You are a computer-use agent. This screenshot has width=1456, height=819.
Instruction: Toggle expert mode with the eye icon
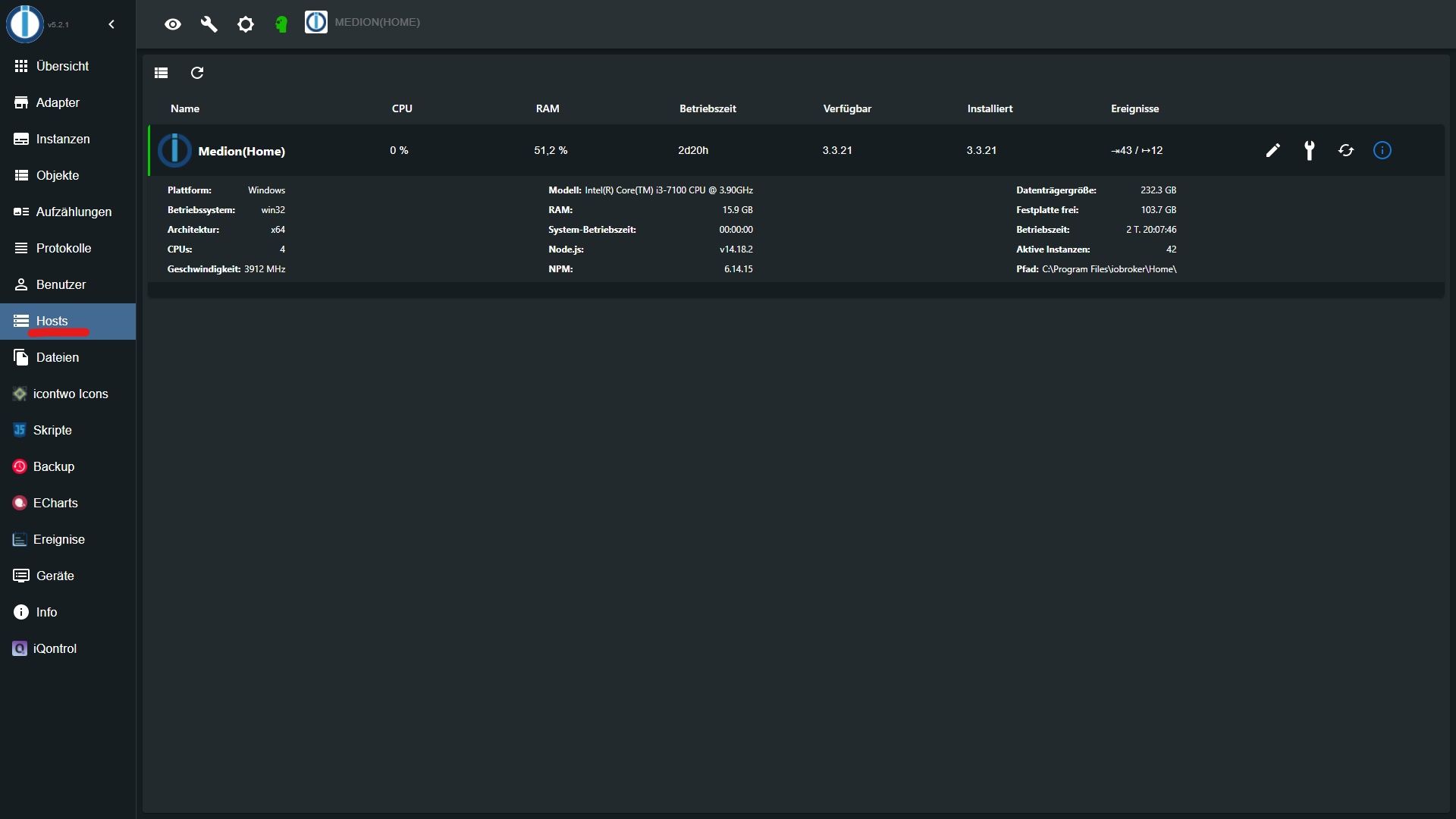(172, 24)
